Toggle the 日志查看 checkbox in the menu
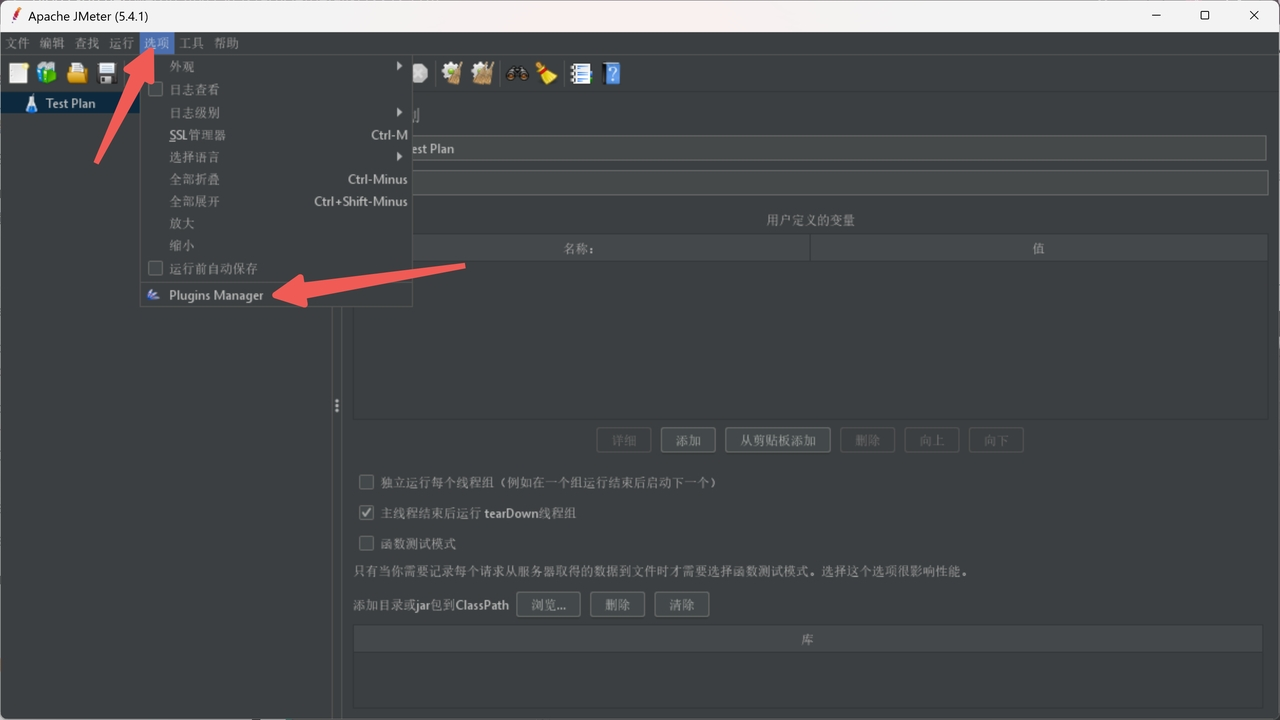The image size is (1280, 720). click(x=155, y=90)
